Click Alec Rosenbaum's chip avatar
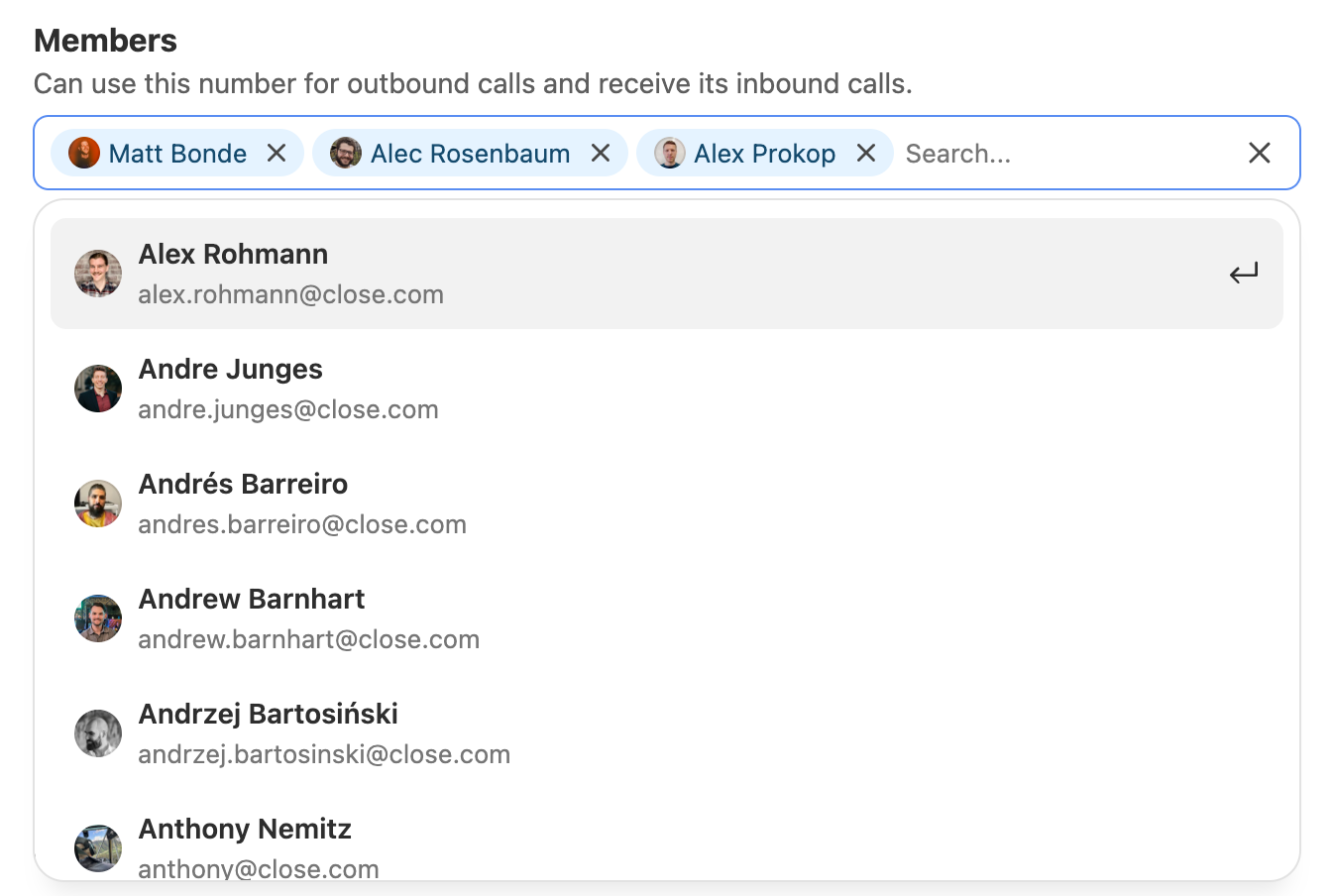 346,153
